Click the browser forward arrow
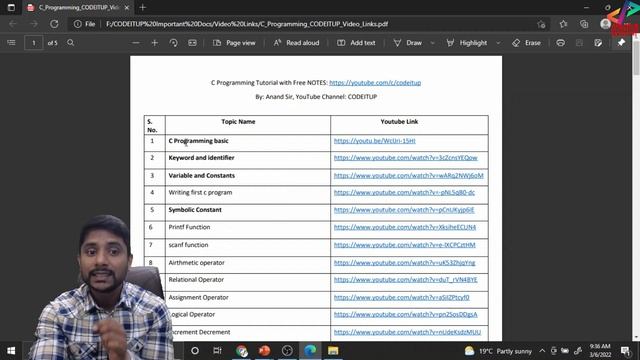 (x=33, y=24)
